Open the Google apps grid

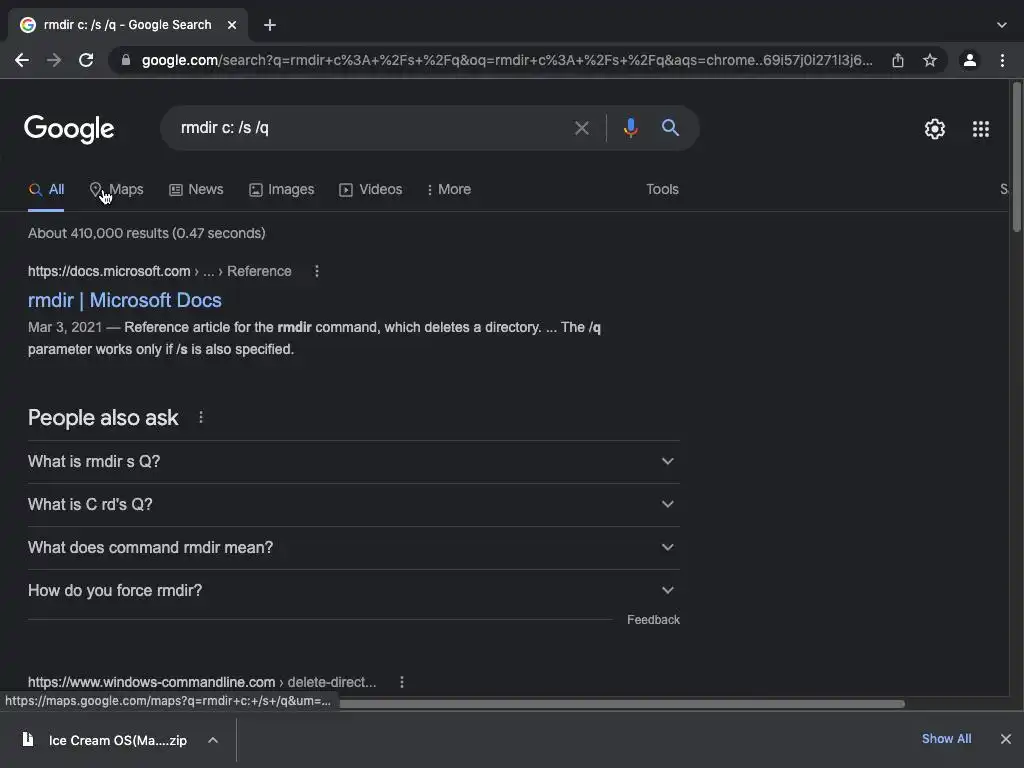click(x=981, y=129)
